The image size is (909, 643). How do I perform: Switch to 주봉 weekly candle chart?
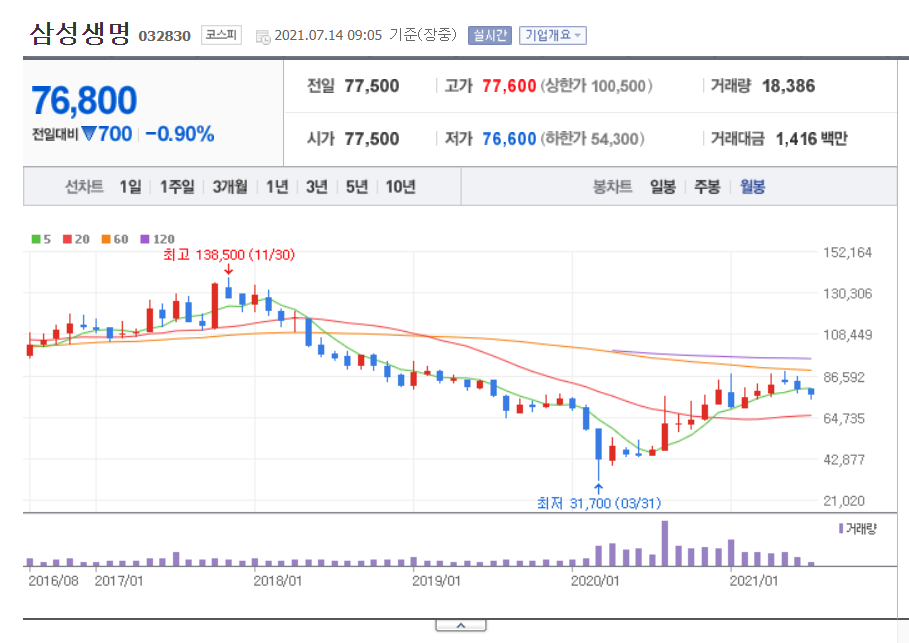click(707, 187)
